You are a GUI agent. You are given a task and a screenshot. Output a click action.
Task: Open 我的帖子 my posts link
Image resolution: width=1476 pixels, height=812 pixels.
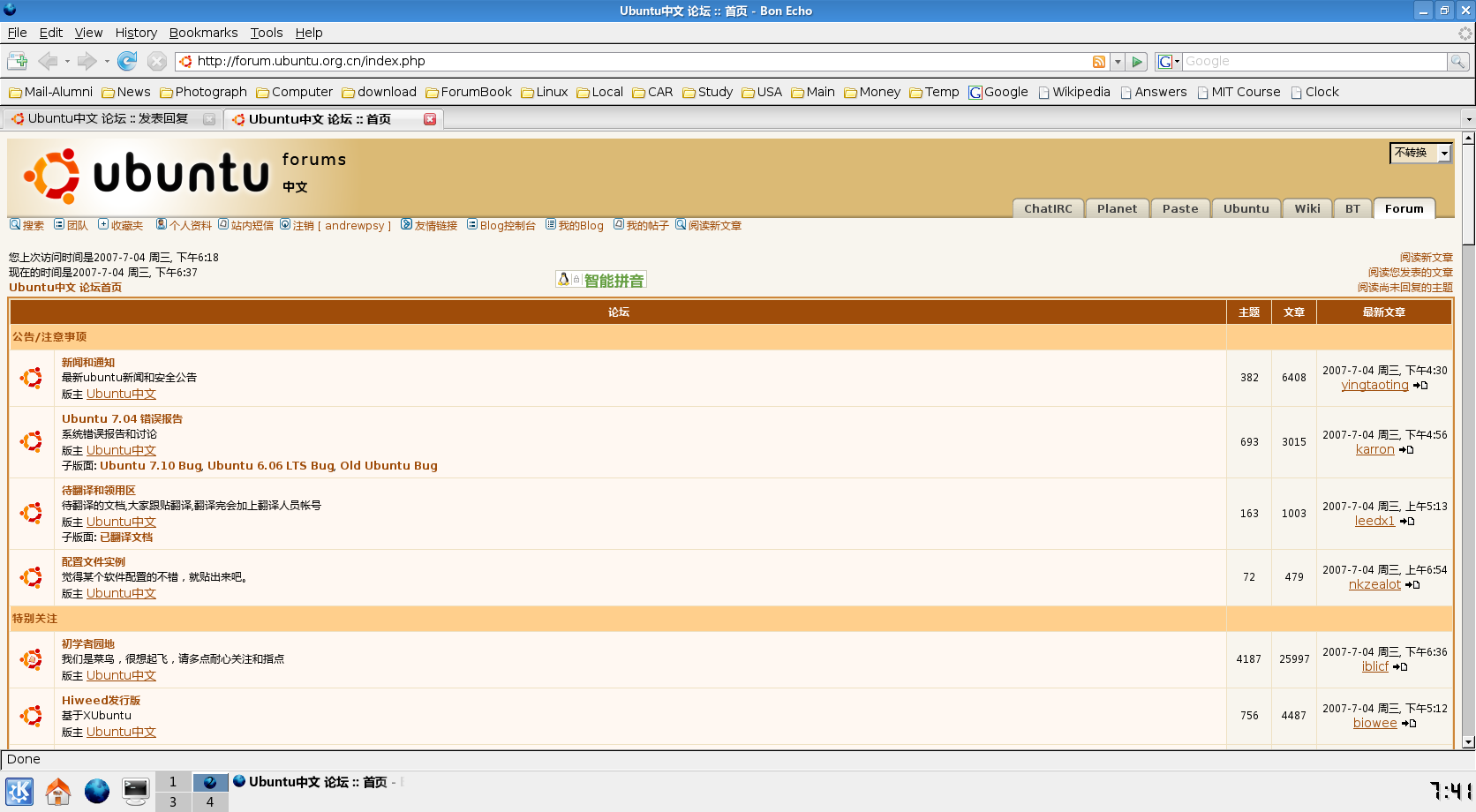tap(641, 225)
